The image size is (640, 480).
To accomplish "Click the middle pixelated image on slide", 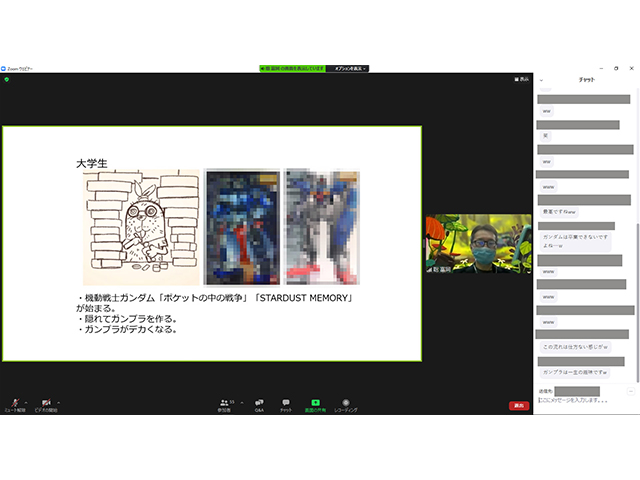I will coord(242,227).
